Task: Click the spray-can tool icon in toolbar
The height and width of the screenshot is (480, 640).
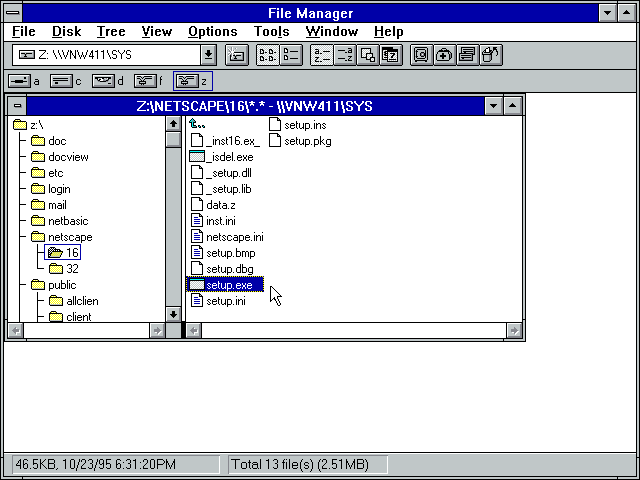Action: tap(491, 55)
